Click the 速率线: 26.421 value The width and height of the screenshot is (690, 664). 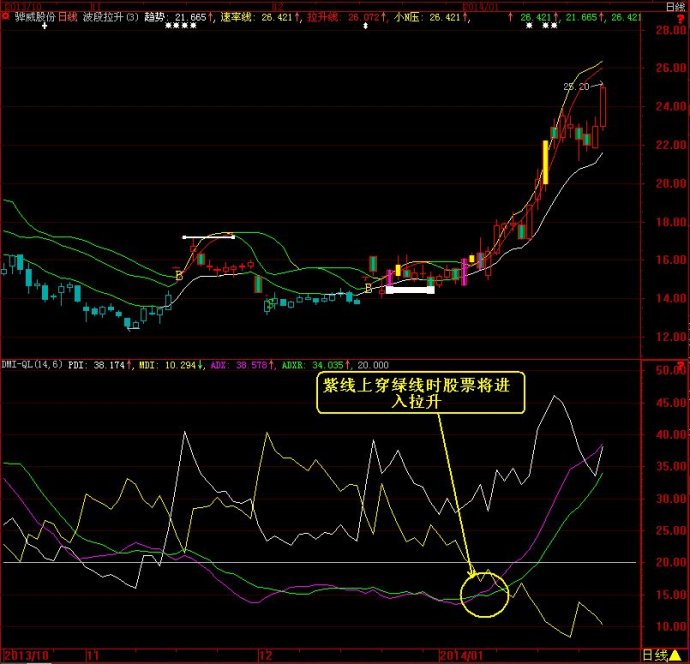coord(257,17)
